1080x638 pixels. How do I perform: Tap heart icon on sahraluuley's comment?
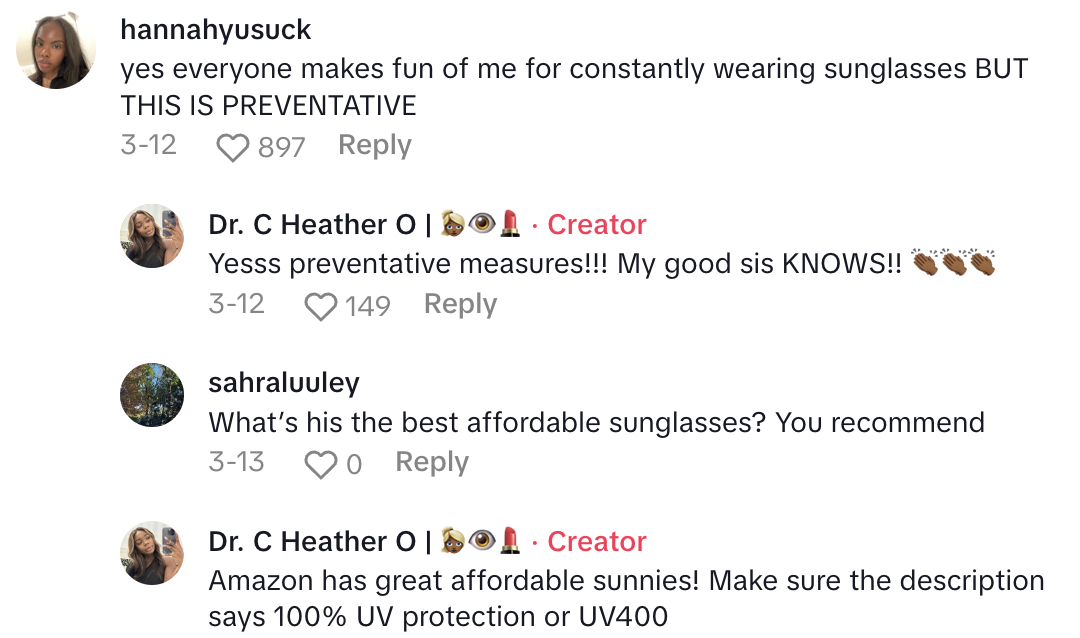[x=320, y=464]
